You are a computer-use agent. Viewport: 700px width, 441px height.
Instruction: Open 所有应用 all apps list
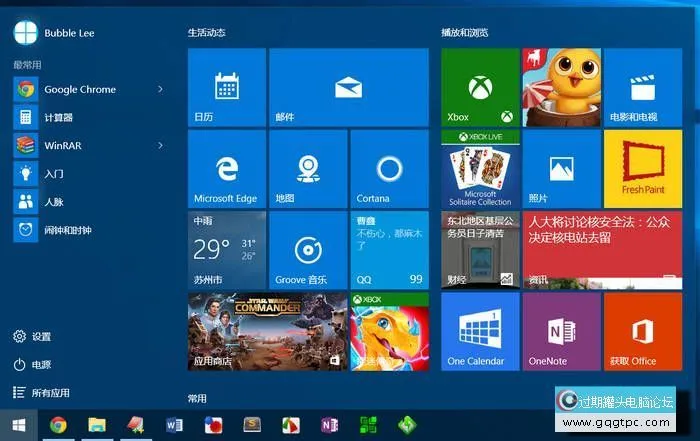(x=50, y=393)
